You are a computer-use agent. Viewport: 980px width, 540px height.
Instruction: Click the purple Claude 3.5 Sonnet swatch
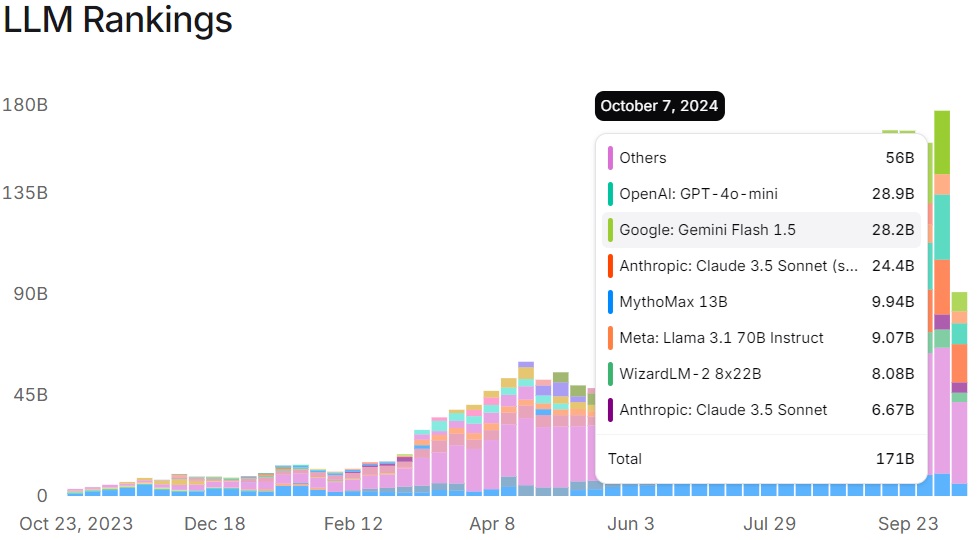610,410
